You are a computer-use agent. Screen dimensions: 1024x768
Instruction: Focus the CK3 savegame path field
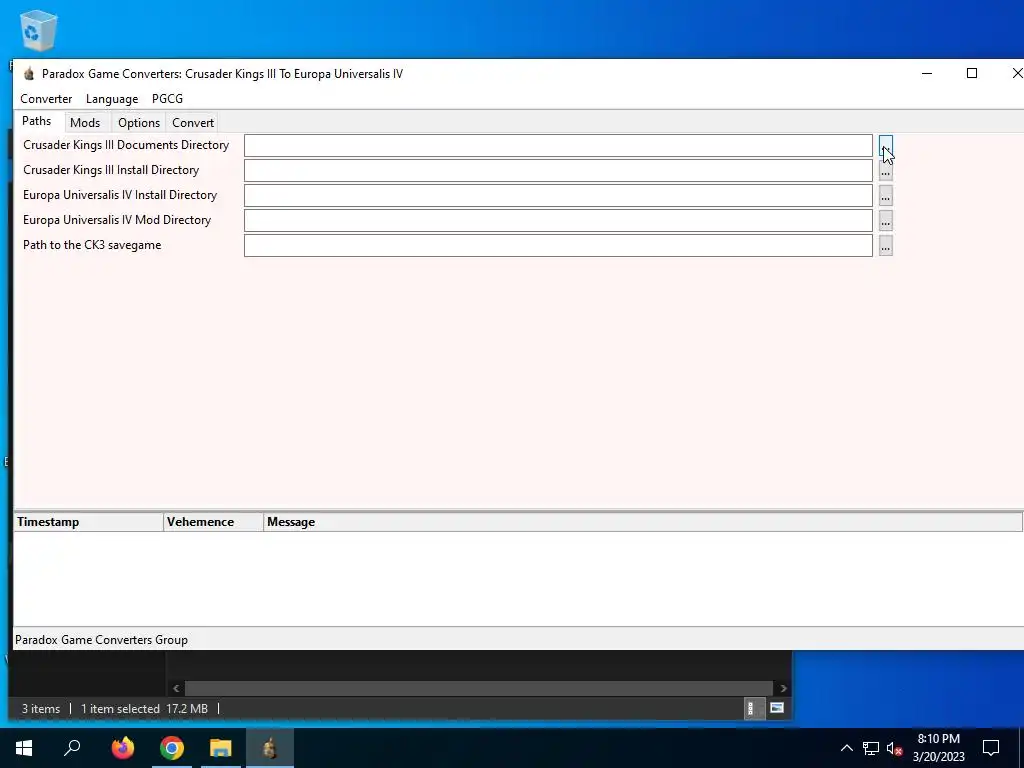[x=558, y=246]
